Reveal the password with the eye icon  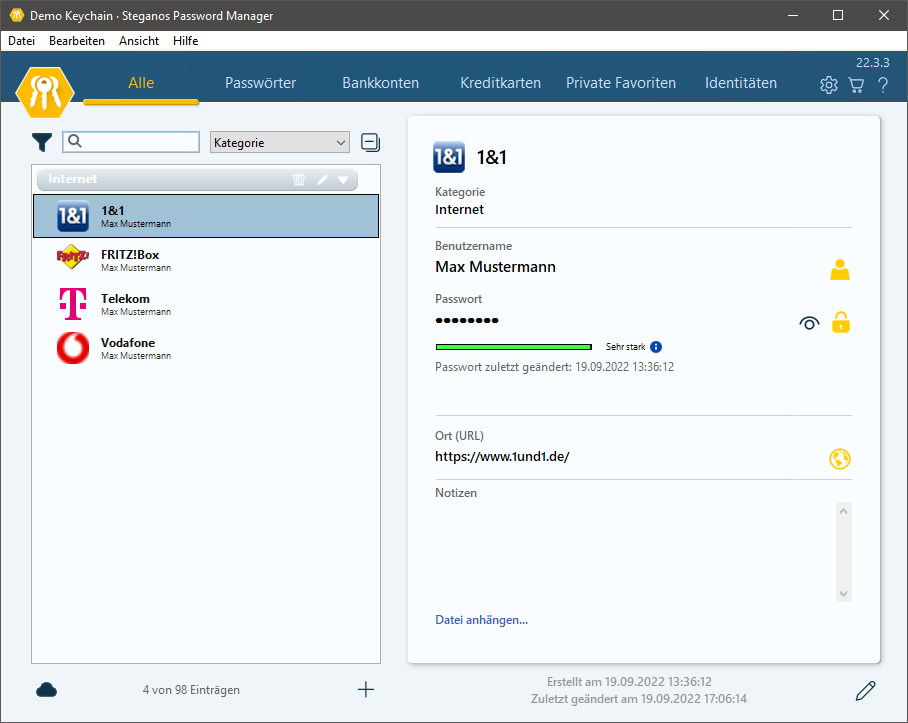pos(809,323)
